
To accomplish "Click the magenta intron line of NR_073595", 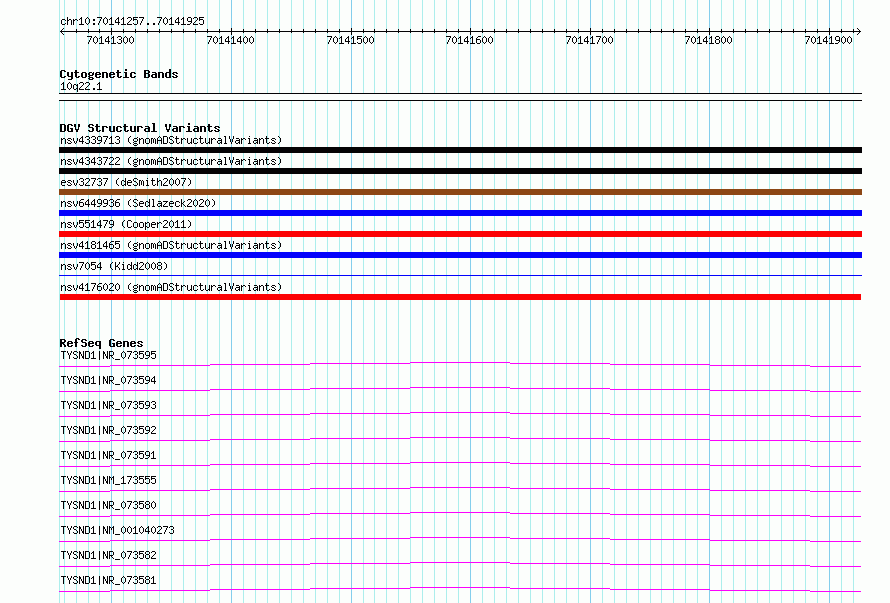I will click(460, 363).
